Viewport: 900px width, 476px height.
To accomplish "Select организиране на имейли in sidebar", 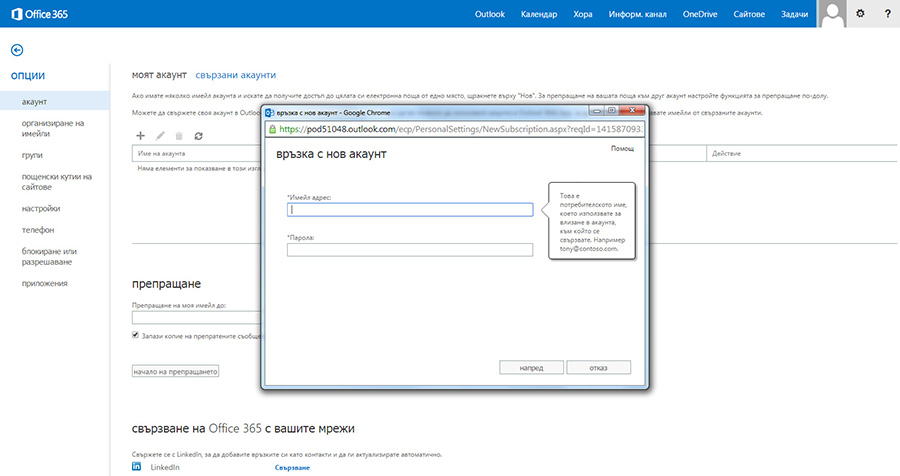I will pyautogui.click(x=53, y=128).
